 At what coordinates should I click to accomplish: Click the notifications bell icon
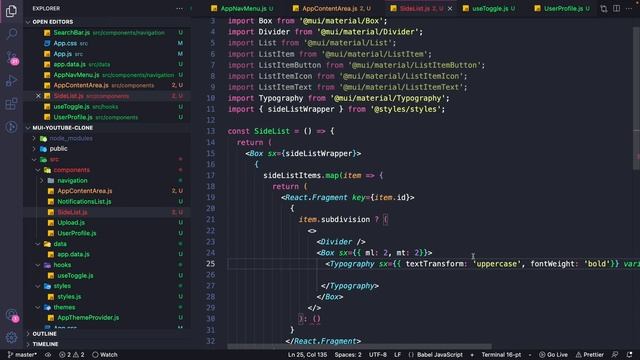pyautogui.click(x=629, y=355)
